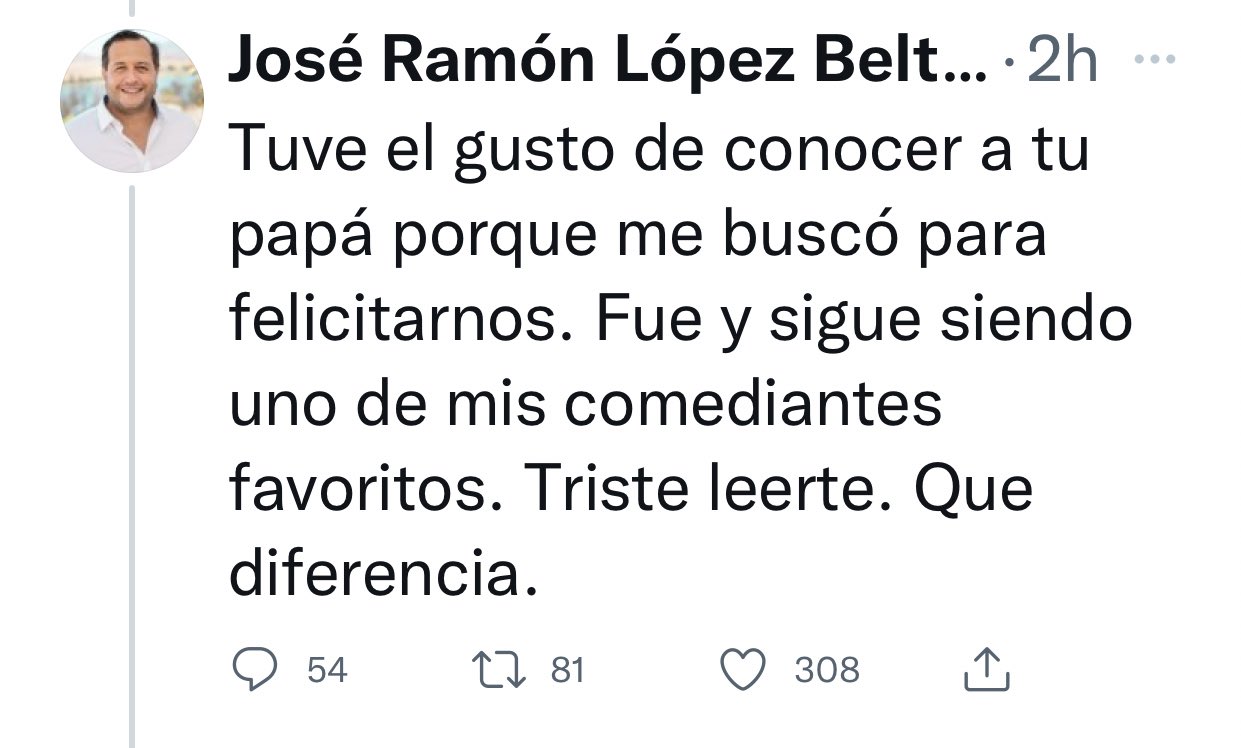Open José Ramón's profile picture
Viewport: 1241px width, 748px height.
point(132,101)
